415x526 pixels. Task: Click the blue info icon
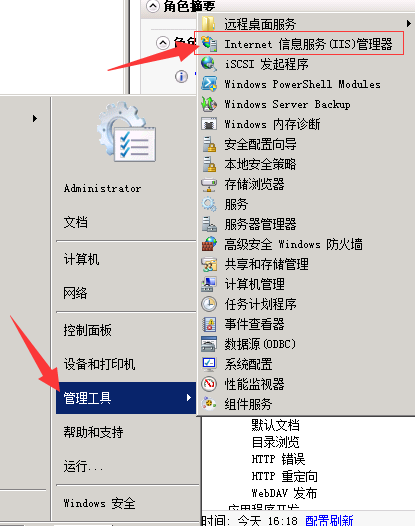point(181,76)
